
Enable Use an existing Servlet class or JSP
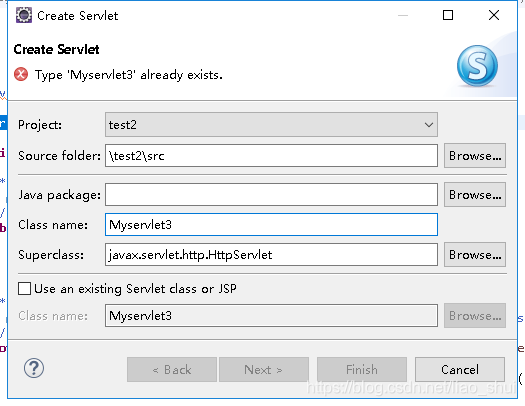pyautogui.click(x=24, y=289)
